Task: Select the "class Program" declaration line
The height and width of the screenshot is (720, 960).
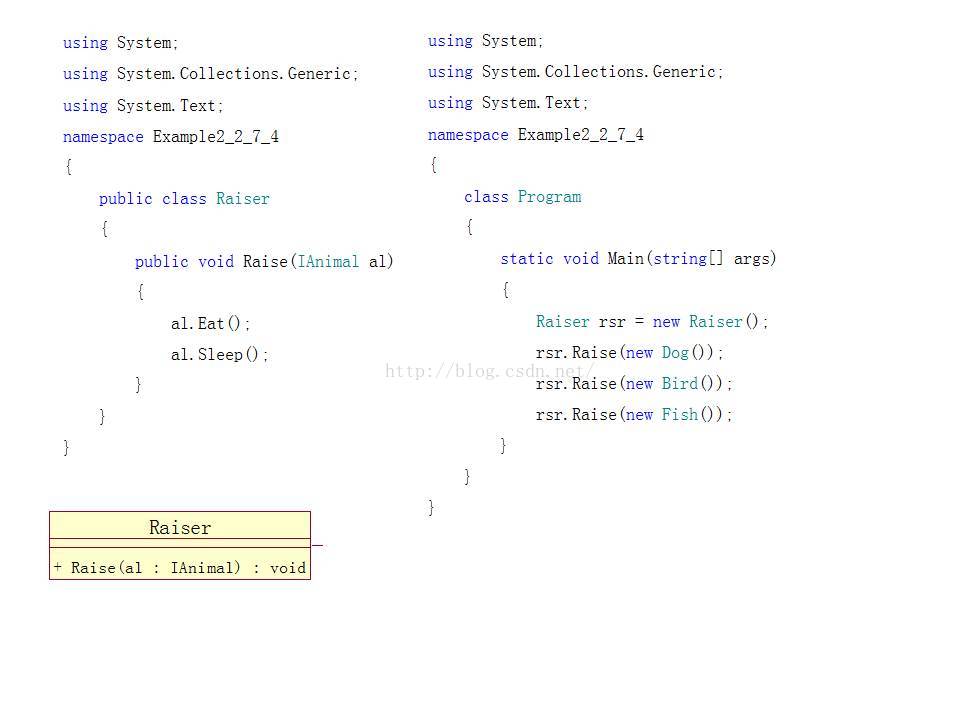Action: [523, 197]
